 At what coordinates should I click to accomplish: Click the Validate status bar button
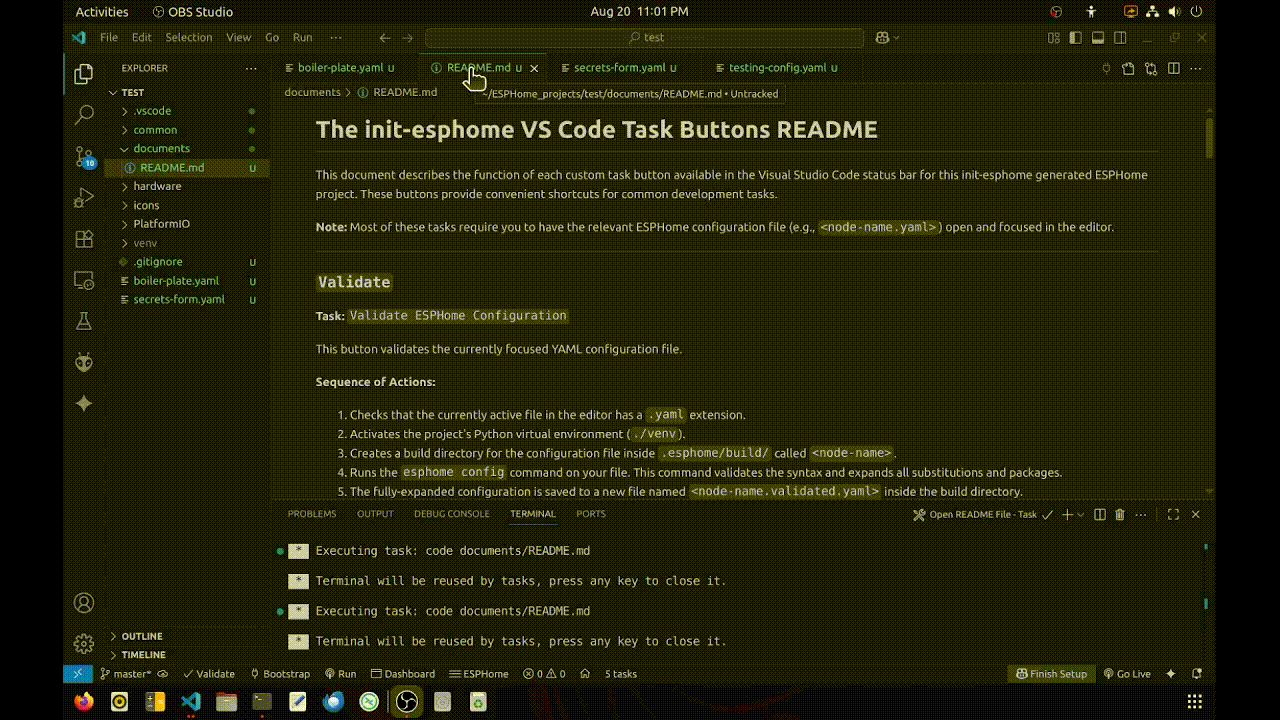click(208, 674)
